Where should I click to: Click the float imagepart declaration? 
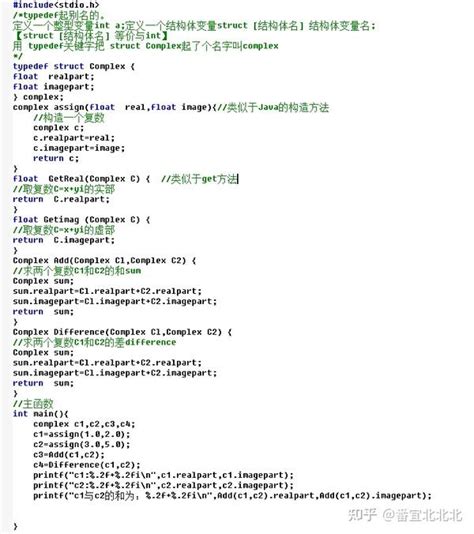[53, 87]
